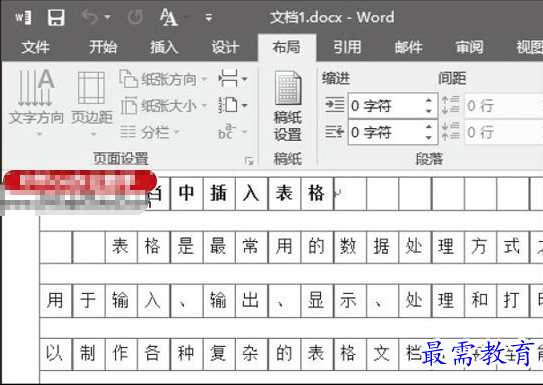
Task: Click the character 最 in the first body row
Action: pyautogui.click(x=219, y=247)
